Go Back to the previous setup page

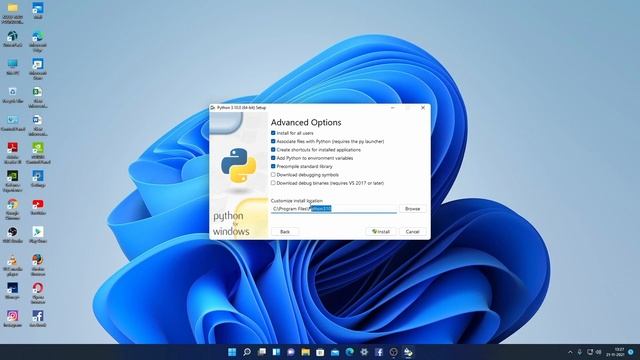[285, 231]
